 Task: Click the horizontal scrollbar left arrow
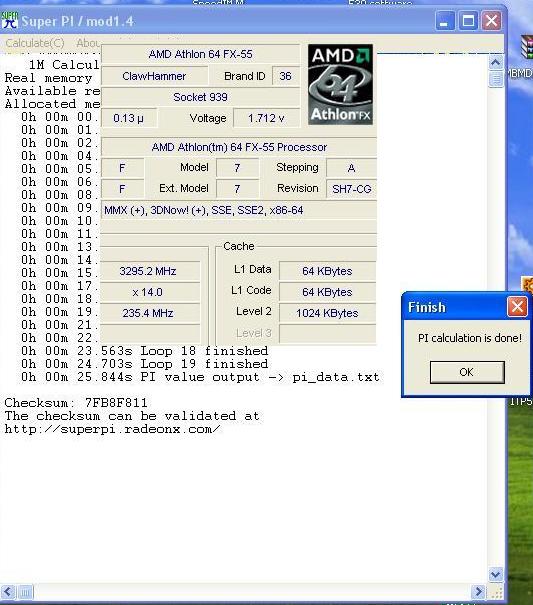[8, 591]
